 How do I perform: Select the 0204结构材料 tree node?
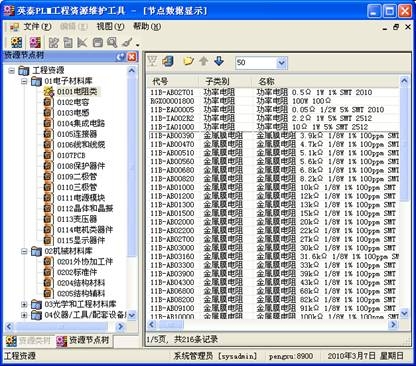(81, 283)
